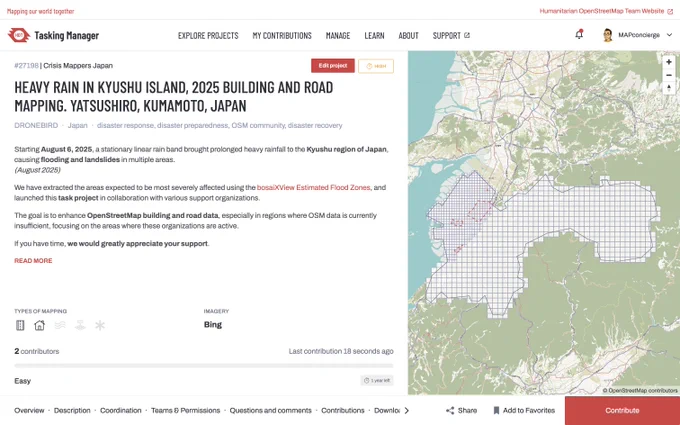The width and height of the screenshot is (680, 425).
Task: Click the share icon
Action: tap(450, 410)
